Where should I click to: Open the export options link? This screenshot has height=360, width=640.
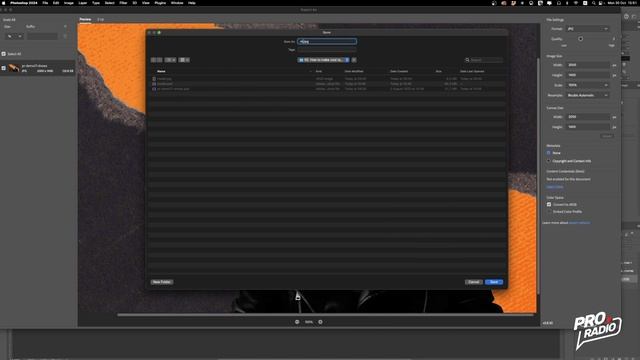pyautogui.click(x=579, y=223)
